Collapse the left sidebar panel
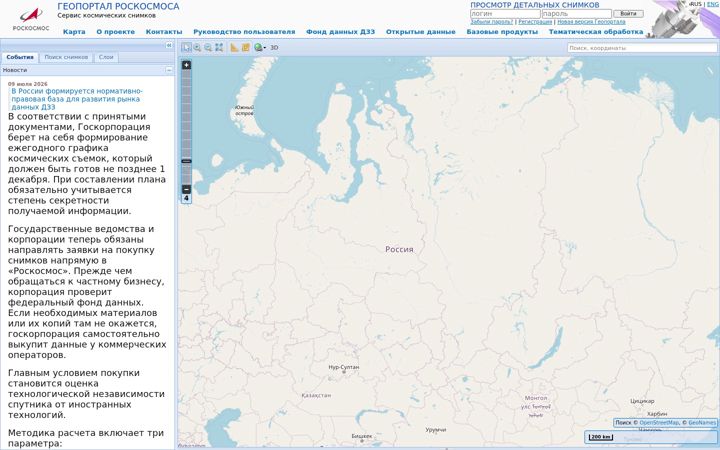Screen dimensions: 720x450 [x=169, y=45]
